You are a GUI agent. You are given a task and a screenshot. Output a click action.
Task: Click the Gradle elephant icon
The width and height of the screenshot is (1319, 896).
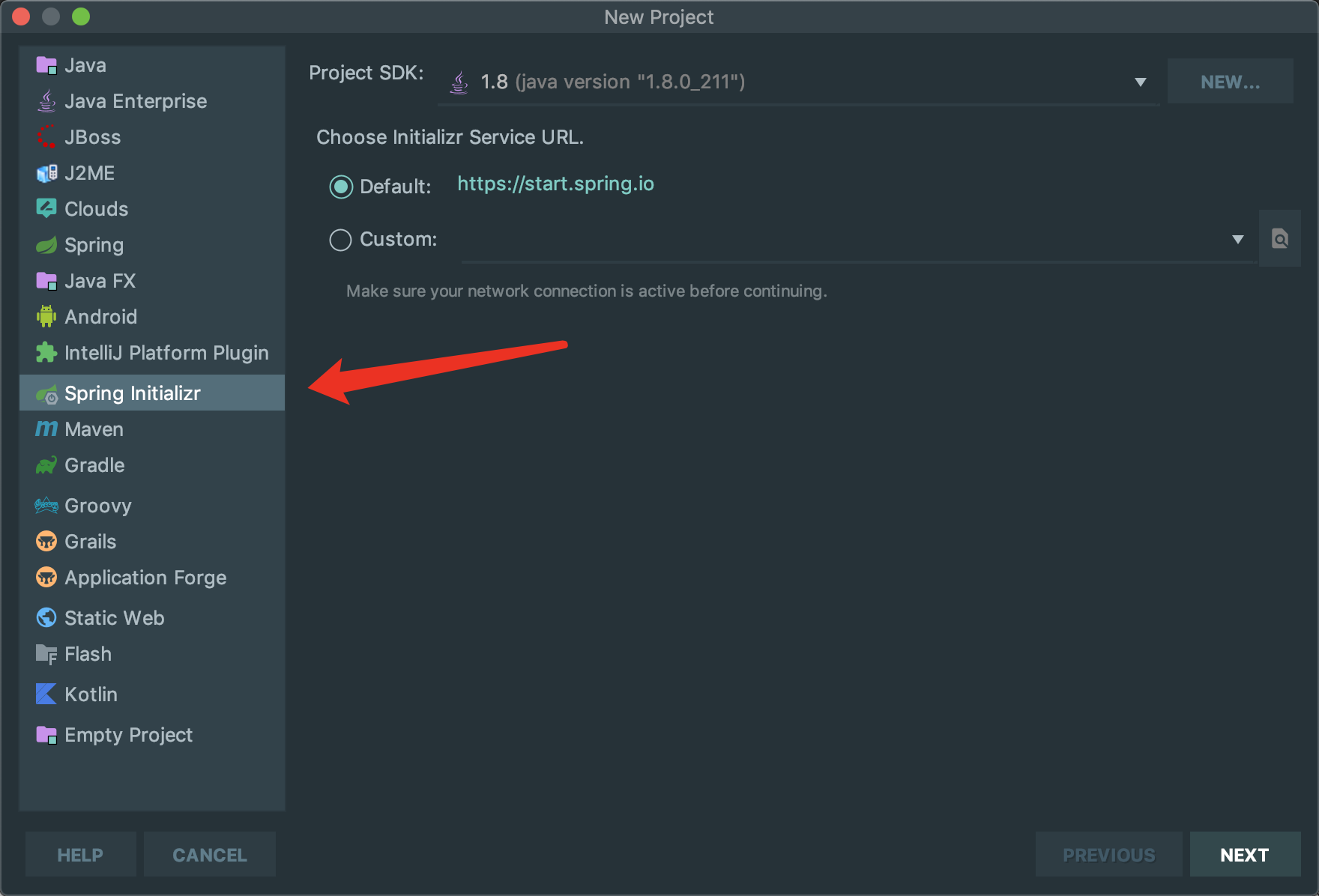pyautogui.click(x=46, y=465)
